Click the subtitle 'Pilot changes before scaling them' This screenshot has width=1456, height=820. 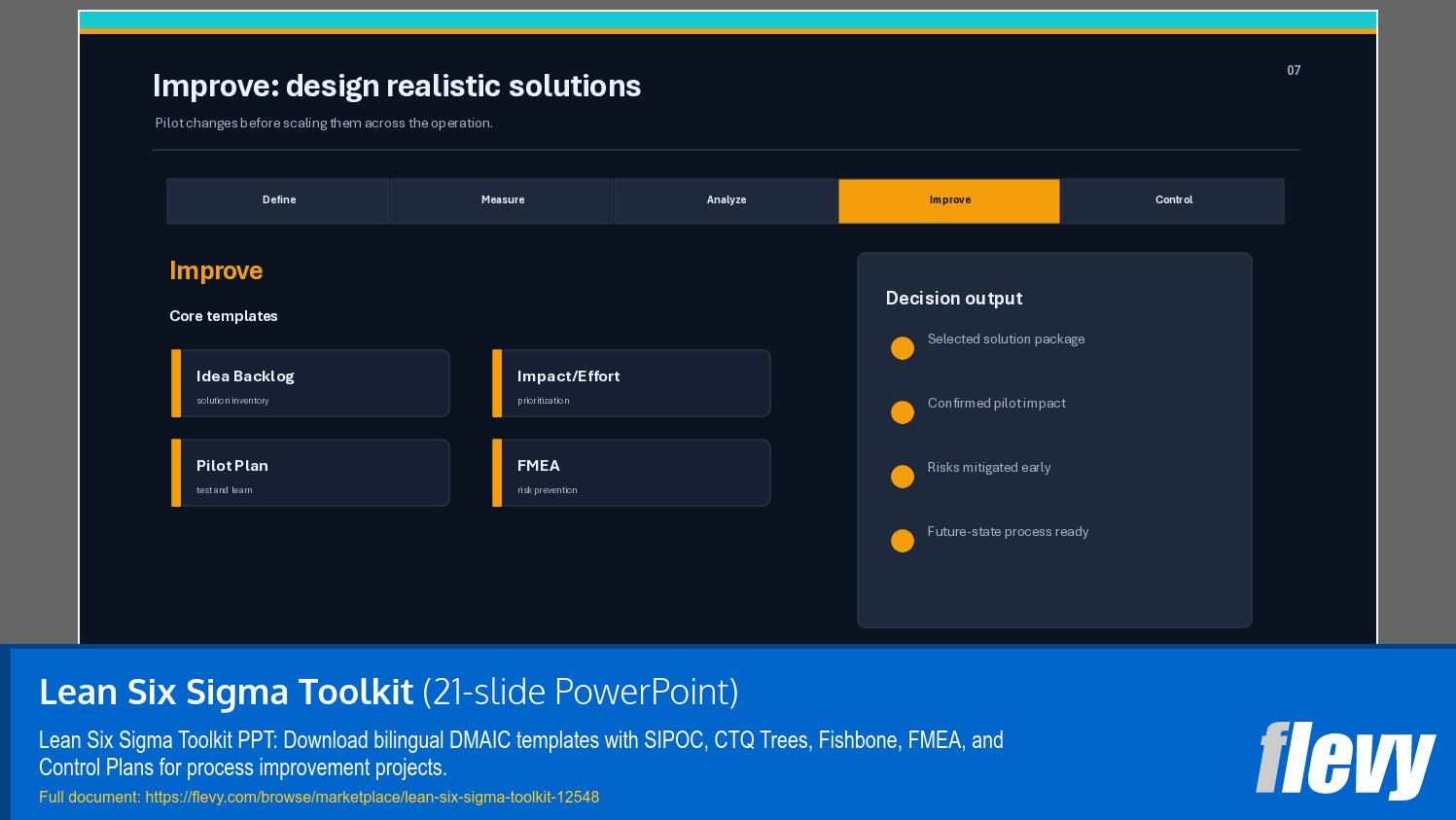point(324,123)
